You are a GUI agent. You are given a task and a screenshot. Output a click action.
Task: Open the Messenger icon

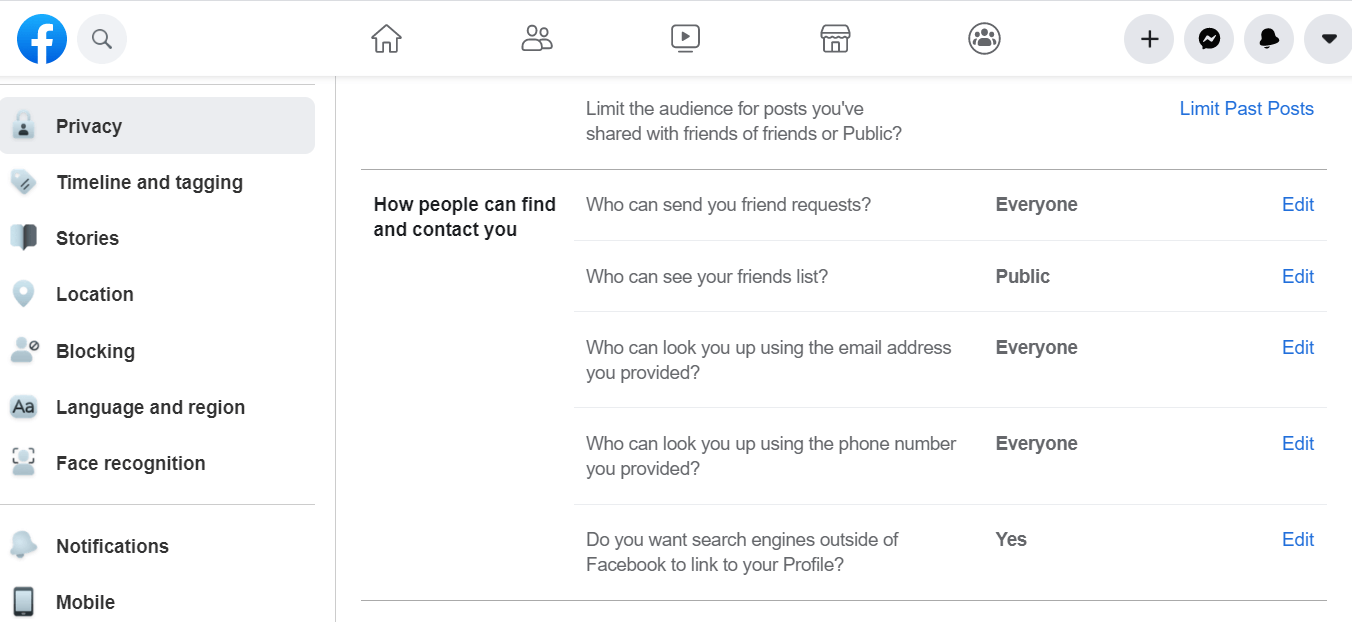coord(1209,39)
